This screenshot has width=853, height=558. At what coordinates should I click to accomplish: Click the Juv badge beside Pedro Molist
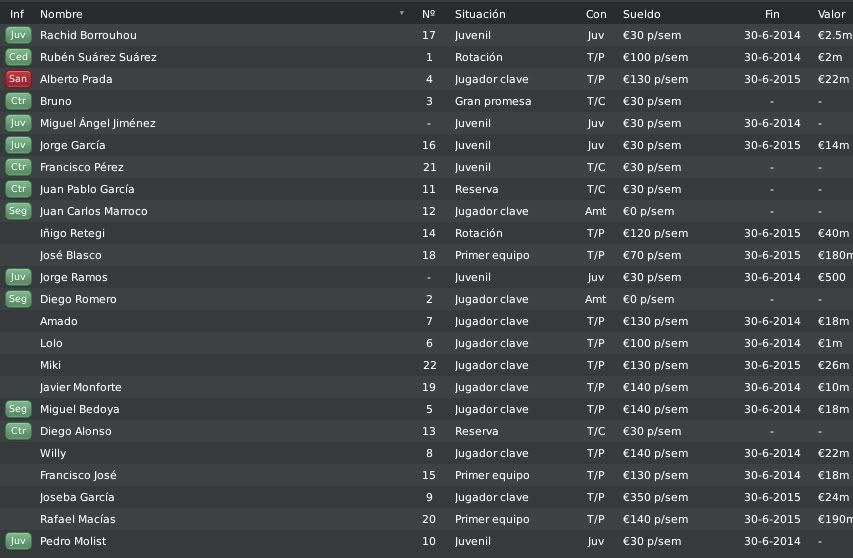18,541
